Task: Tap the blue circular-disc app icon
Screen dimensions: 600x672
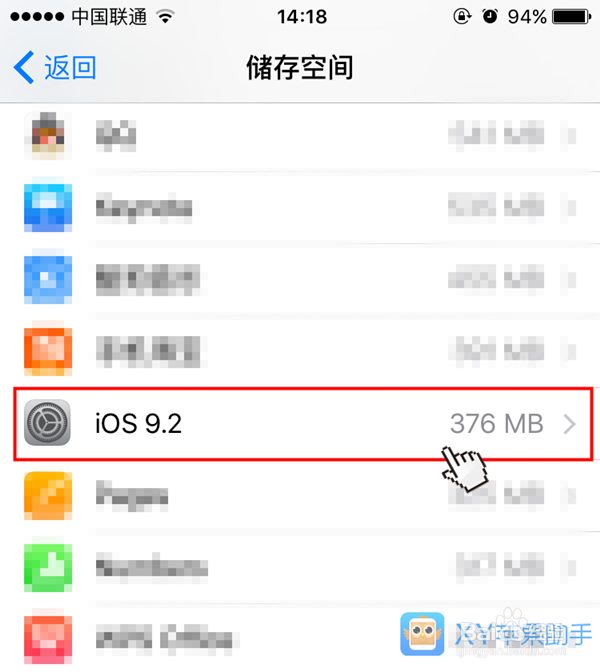Action: point(48,280)
